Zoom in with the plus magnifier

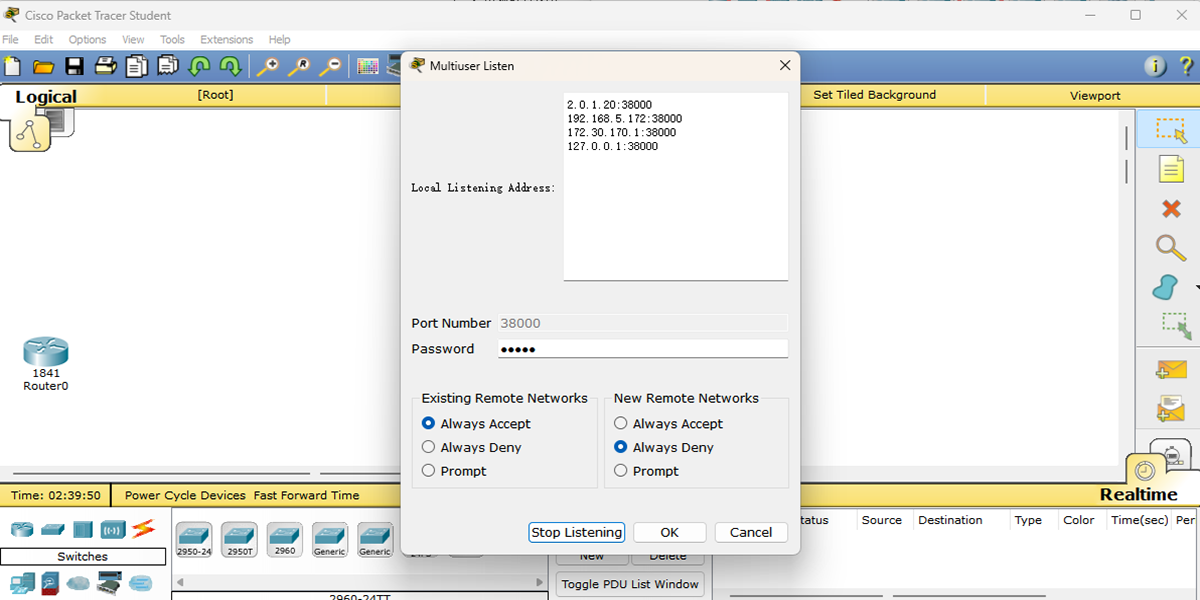[x=267, y=67]
